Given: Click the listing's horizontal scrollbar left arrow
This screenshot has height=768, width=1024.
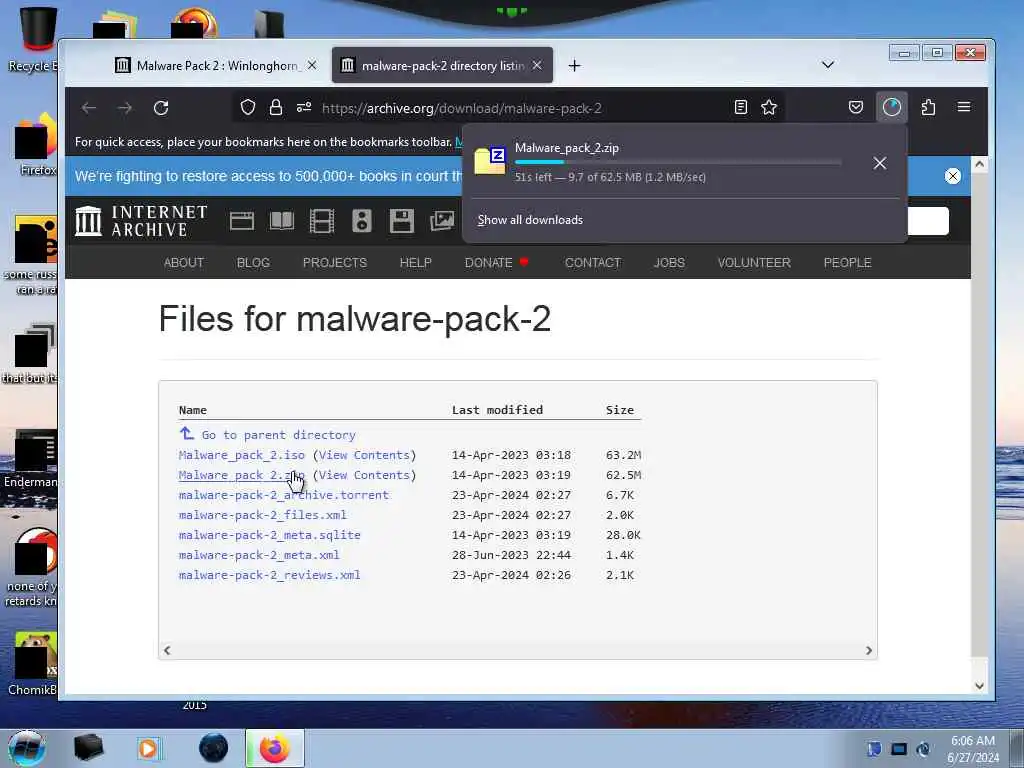Looking at the screenshot, I should click(167, 650).
